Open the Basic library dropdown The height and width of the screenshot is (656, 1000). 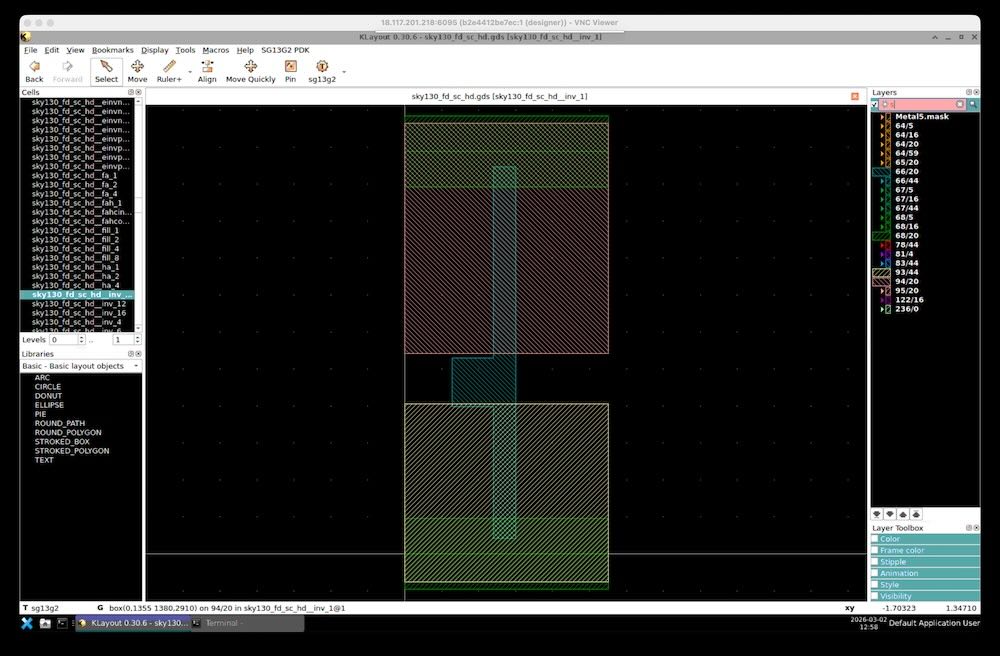pos(80,366)
